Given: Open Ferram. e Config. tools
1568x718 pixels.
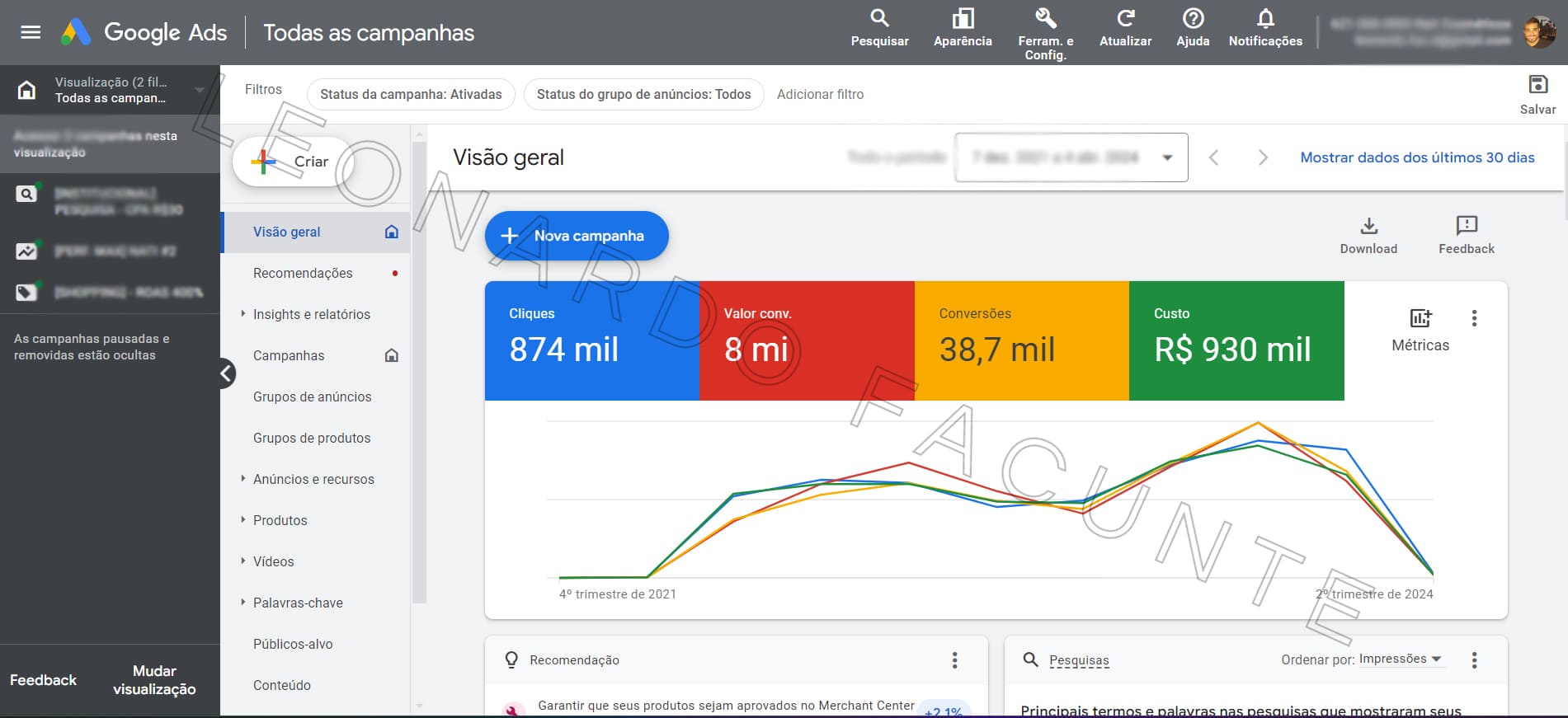Looking at the screenshot, I should click(1045, 19).
